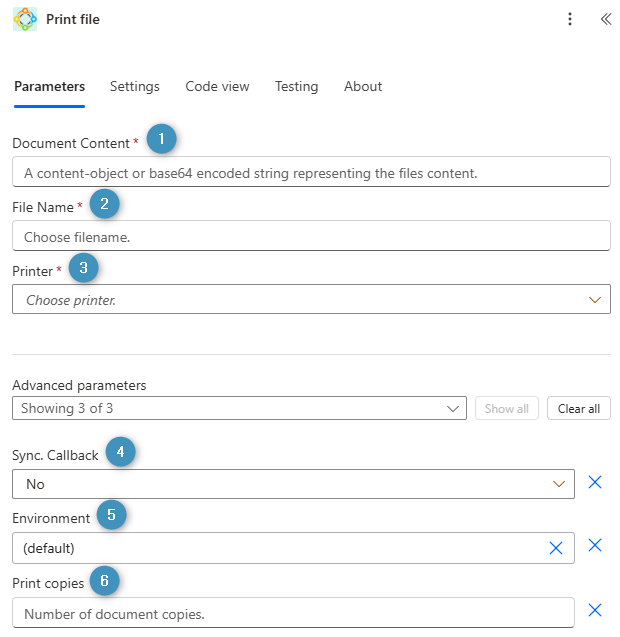Viewport: 620px width, 637px height.
Task: Focus the Print copies number field
Action: [293, 613]
